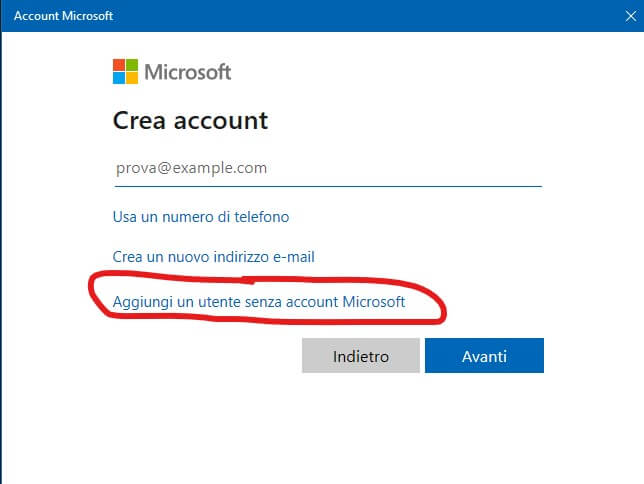The image size is (644, 484).
Task: Click the green square of the Microsoft logo
Action: (x=131, y=66)
